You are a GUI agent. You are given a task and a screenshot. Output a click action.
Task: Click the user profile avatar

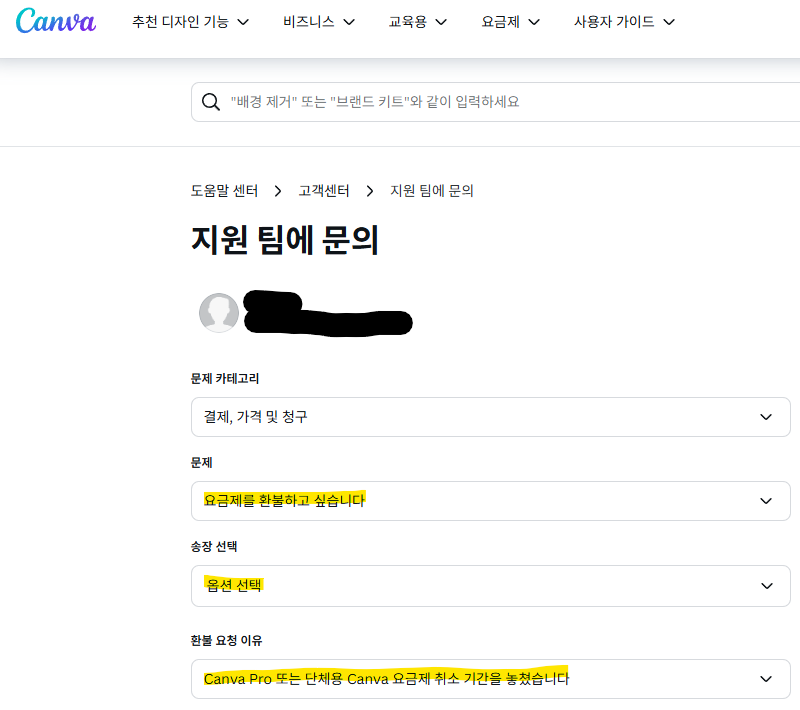[x=219, y=313]
